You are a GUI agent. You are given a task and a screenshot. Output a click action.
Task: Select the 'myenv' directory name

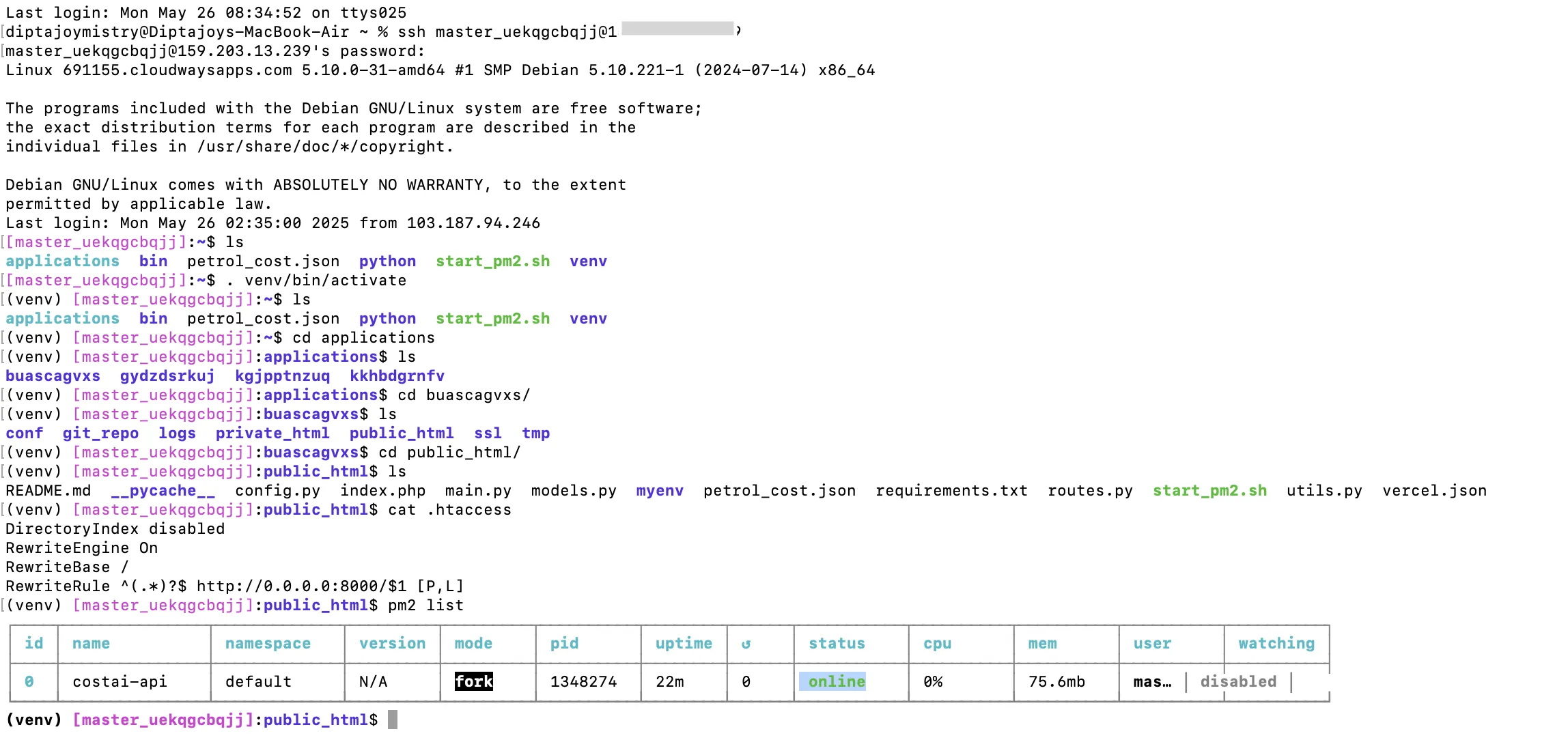(x=660, y=491)
